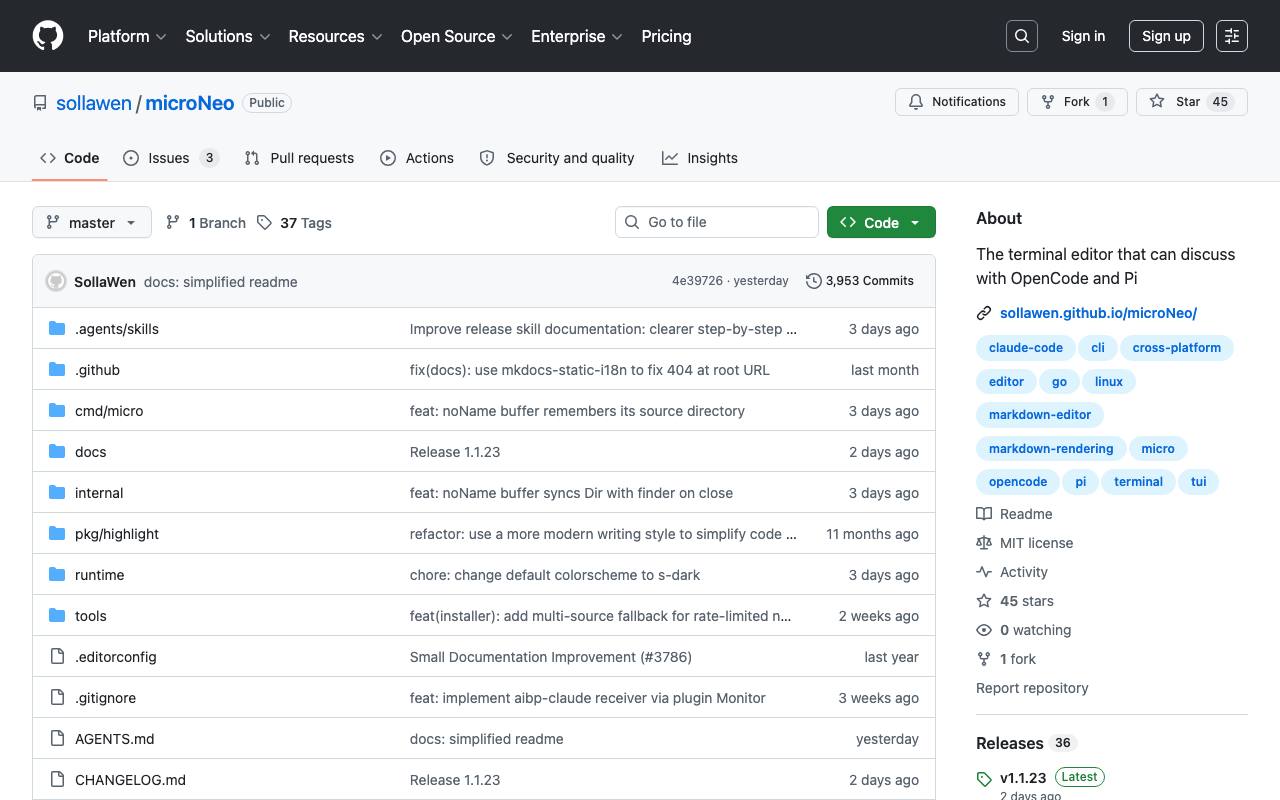Image resolution: width=1280 pixels, height=800 pixels.
Task: Click the pulse icon next to Activity
Action: coord(984,572)
